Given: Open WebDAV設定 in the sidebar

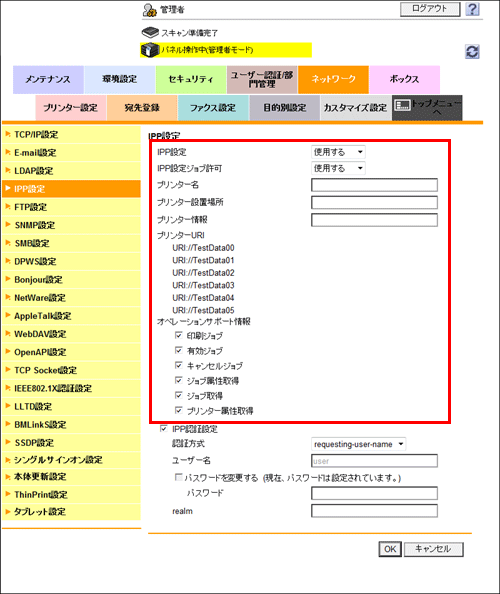Looking at the screenshot, I should coord(71,334).
